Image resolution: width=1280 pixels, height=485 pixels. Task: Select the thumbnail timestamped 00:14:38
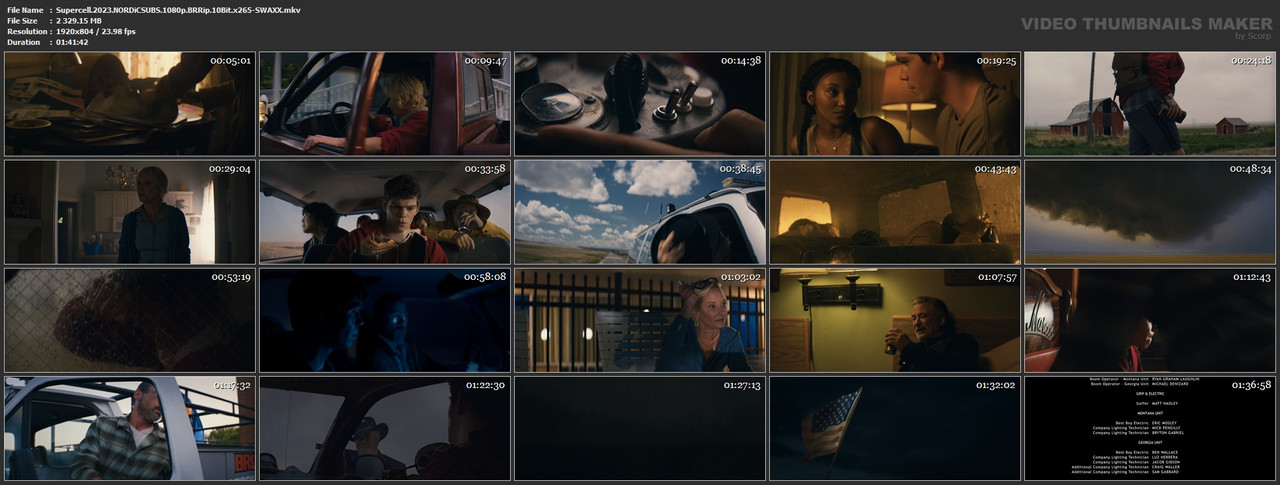640,103
